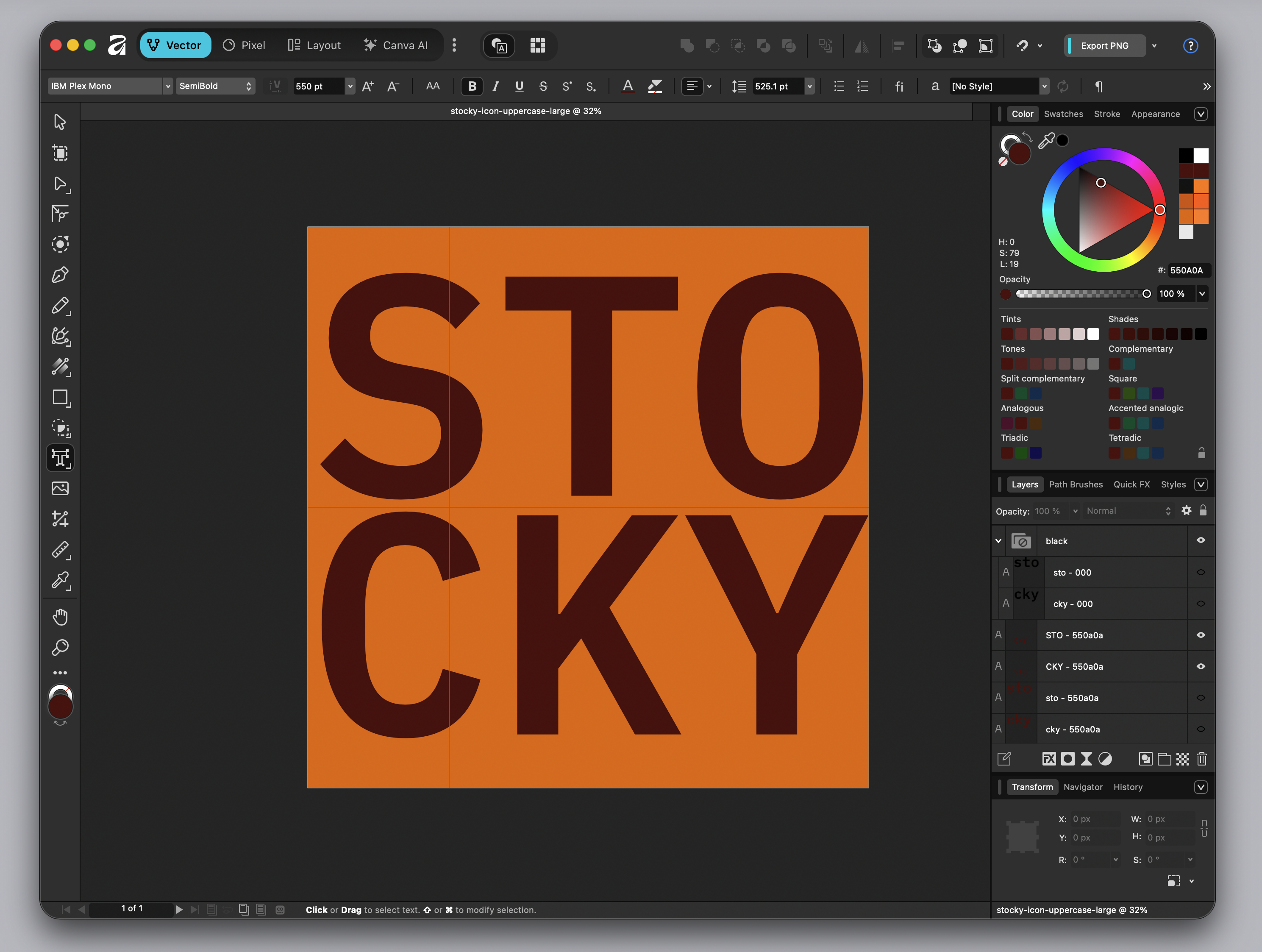1262x952 pixels.
Task: Hide the black group layer
Action: [x=1201, y=540]
